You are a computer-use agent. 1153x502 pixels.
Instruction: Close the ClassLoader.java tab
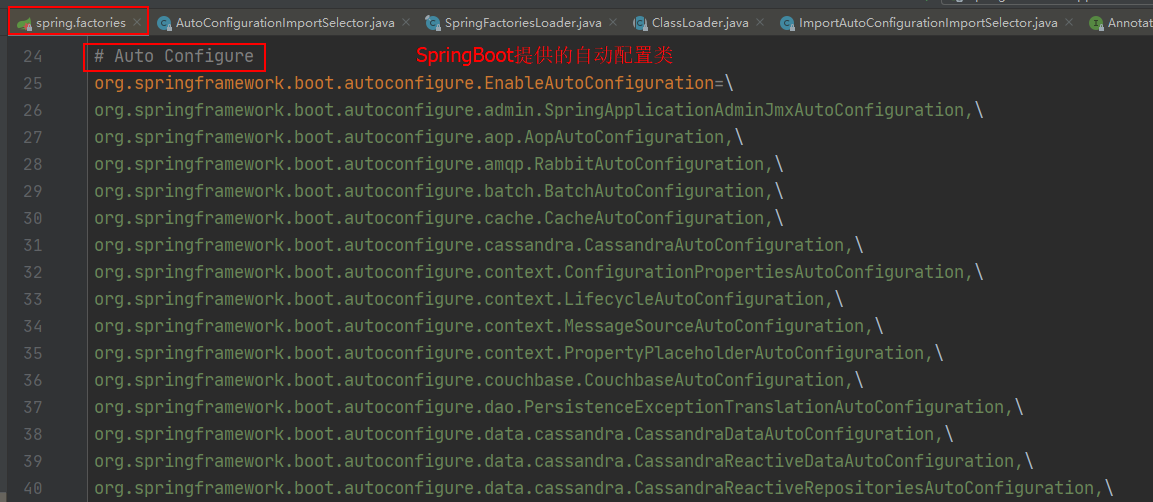760,23
